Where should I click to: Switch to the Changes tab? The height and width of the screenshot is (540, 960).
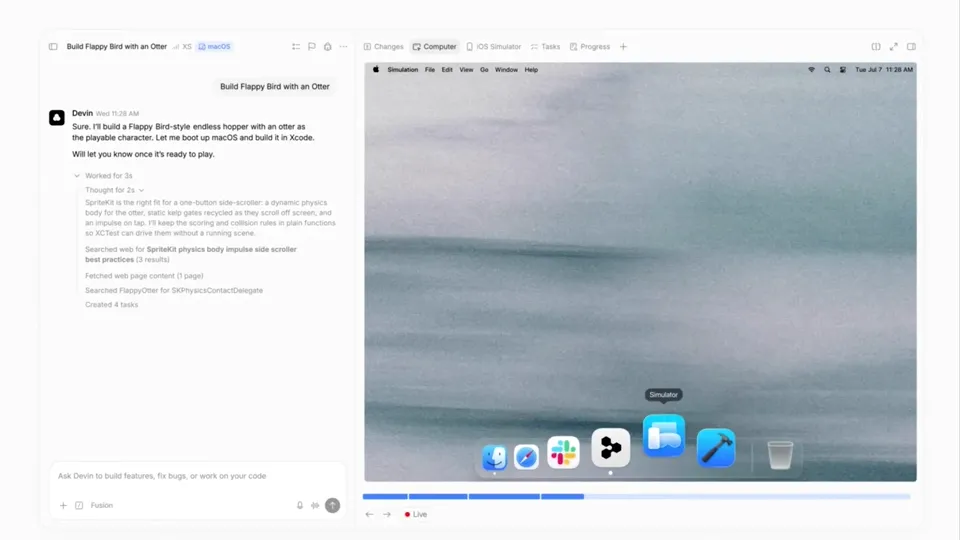click(383, 47)
